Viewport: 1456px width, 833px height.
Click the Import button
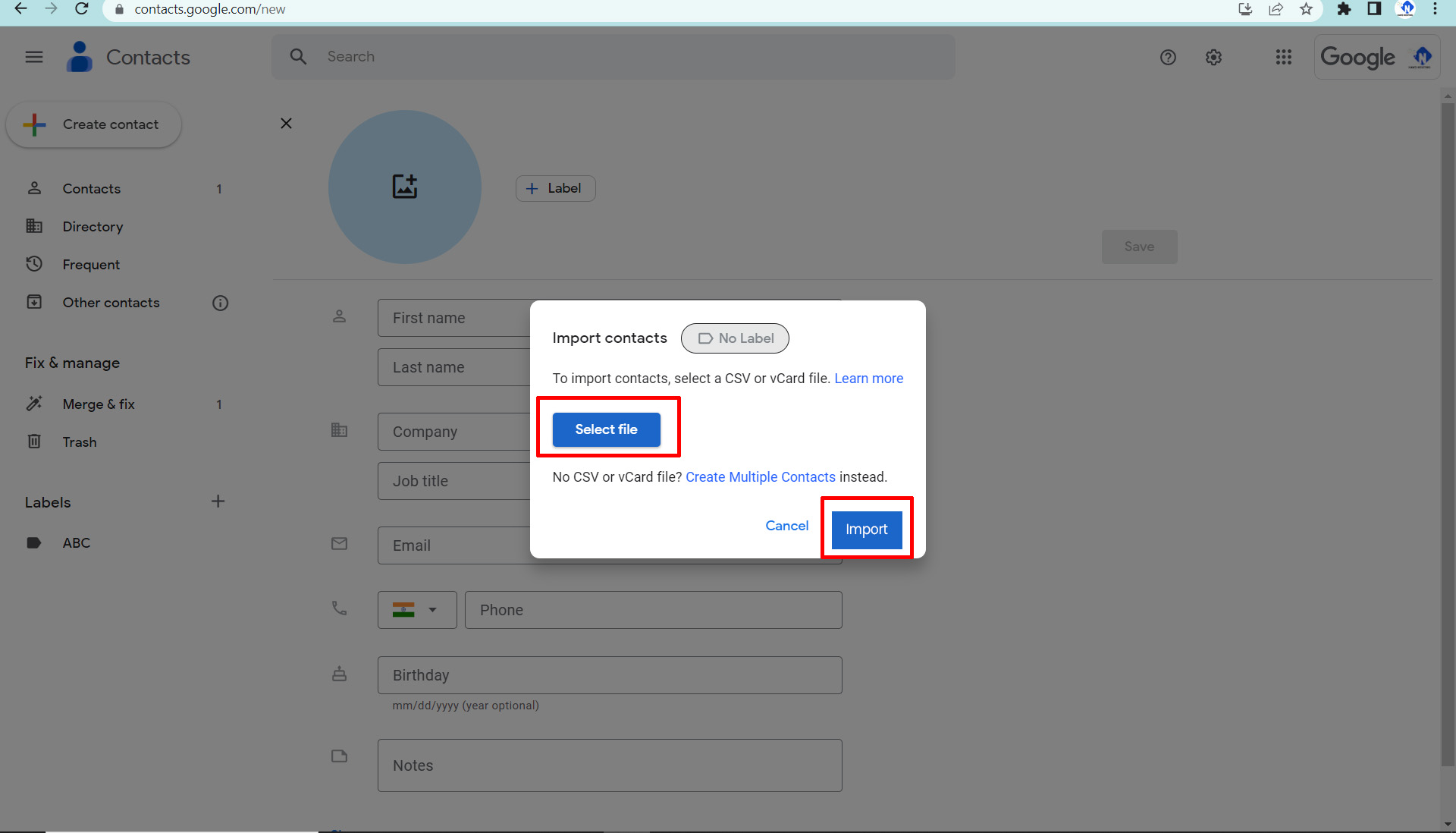pyautogui.click(x=866, y=529)
